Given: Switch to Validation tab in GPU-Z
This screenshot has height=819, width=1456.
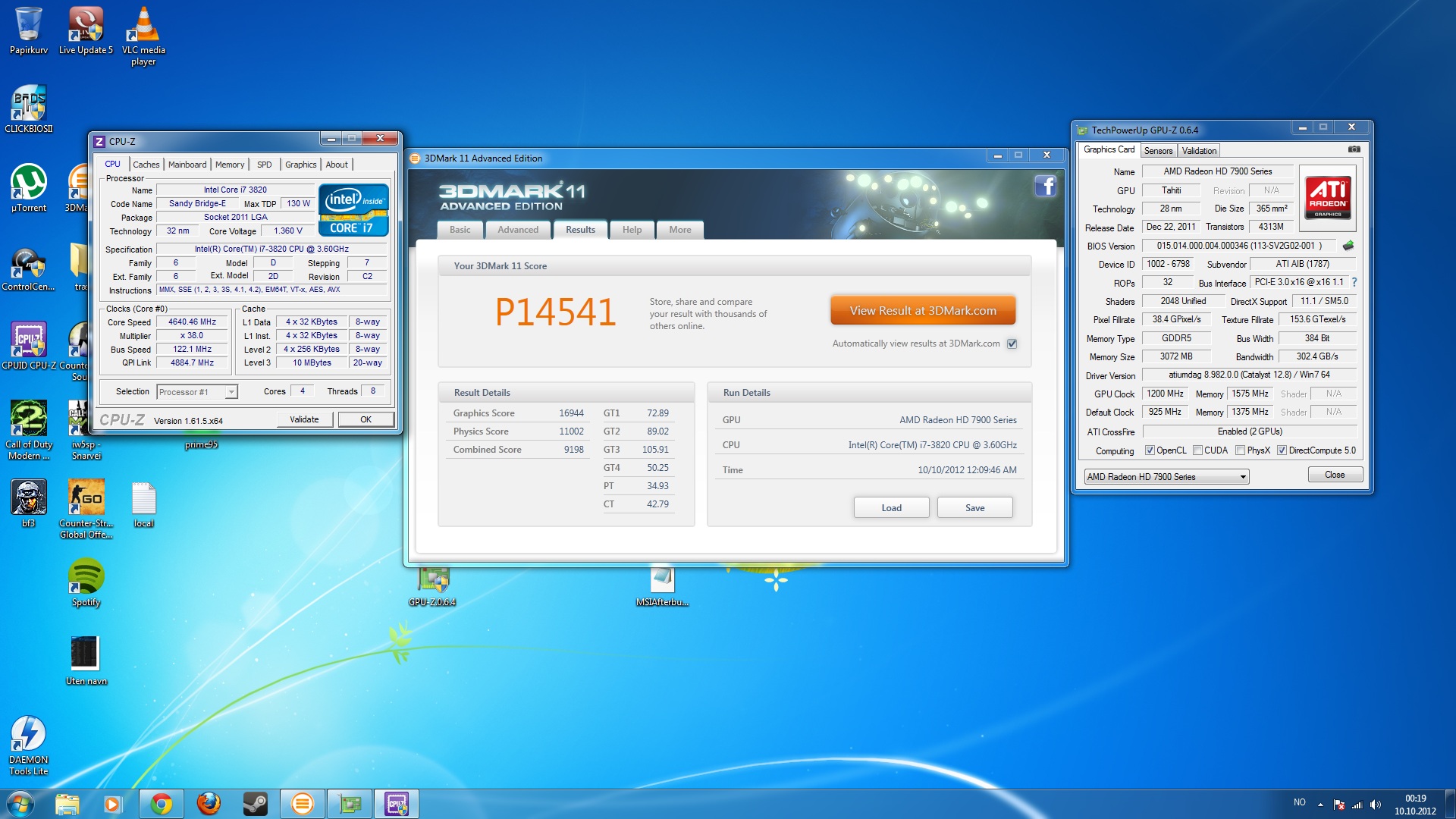Looking at the screenshot, I should pos(1199,151).
